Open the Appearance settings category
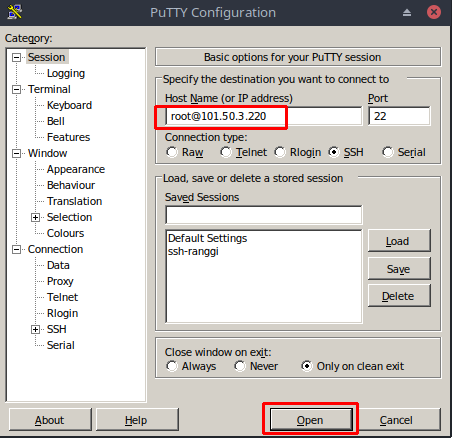 (76, 169)
